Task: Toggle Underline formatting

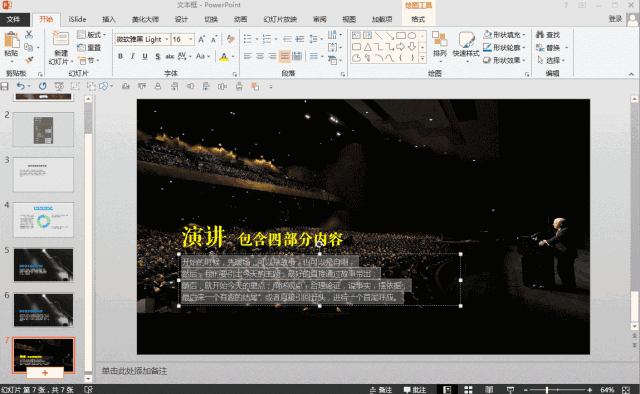Action: pyautogui.click(x=145, y=56)
